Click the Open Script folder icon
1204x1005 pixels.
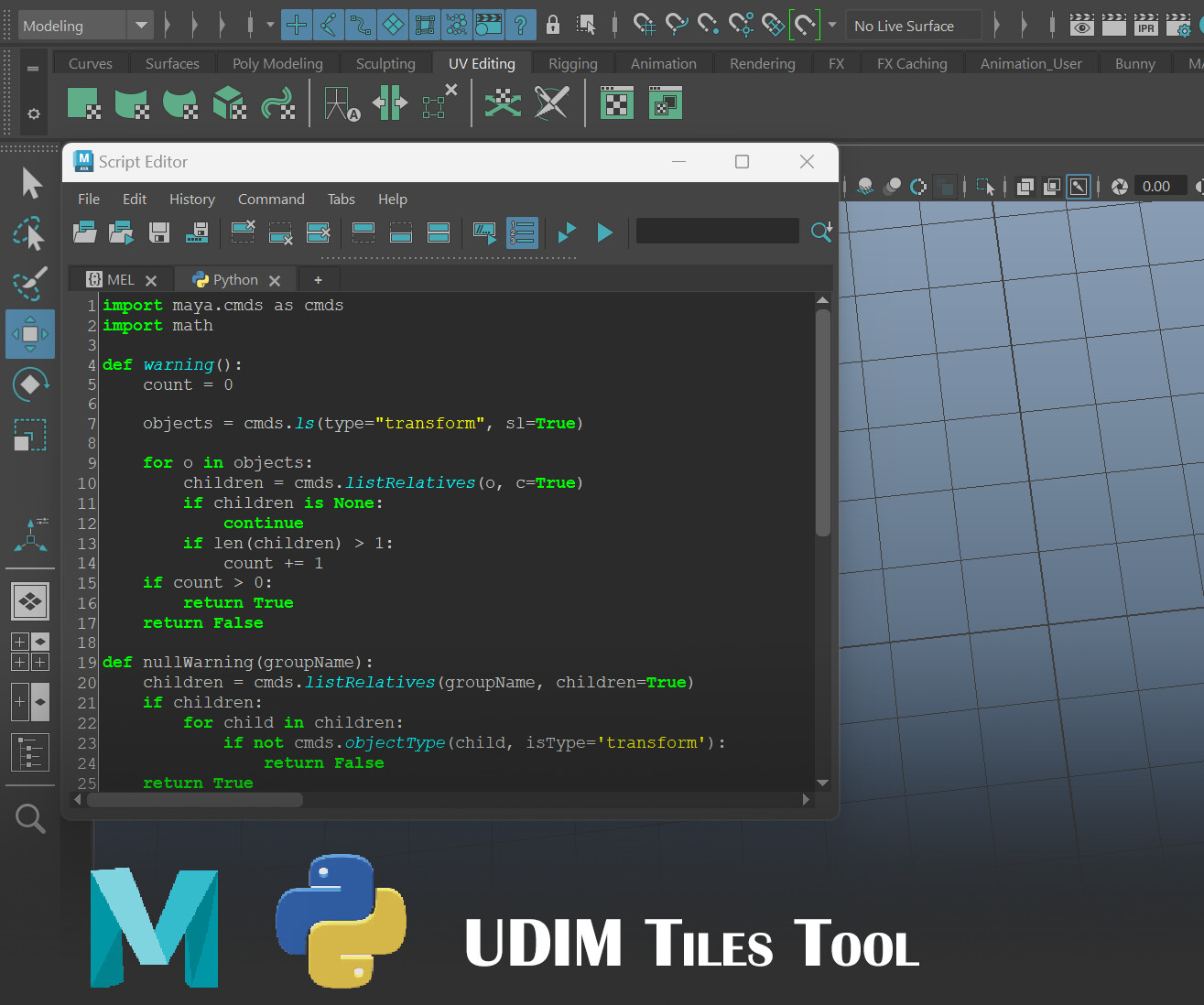click(x=84, y=232)
